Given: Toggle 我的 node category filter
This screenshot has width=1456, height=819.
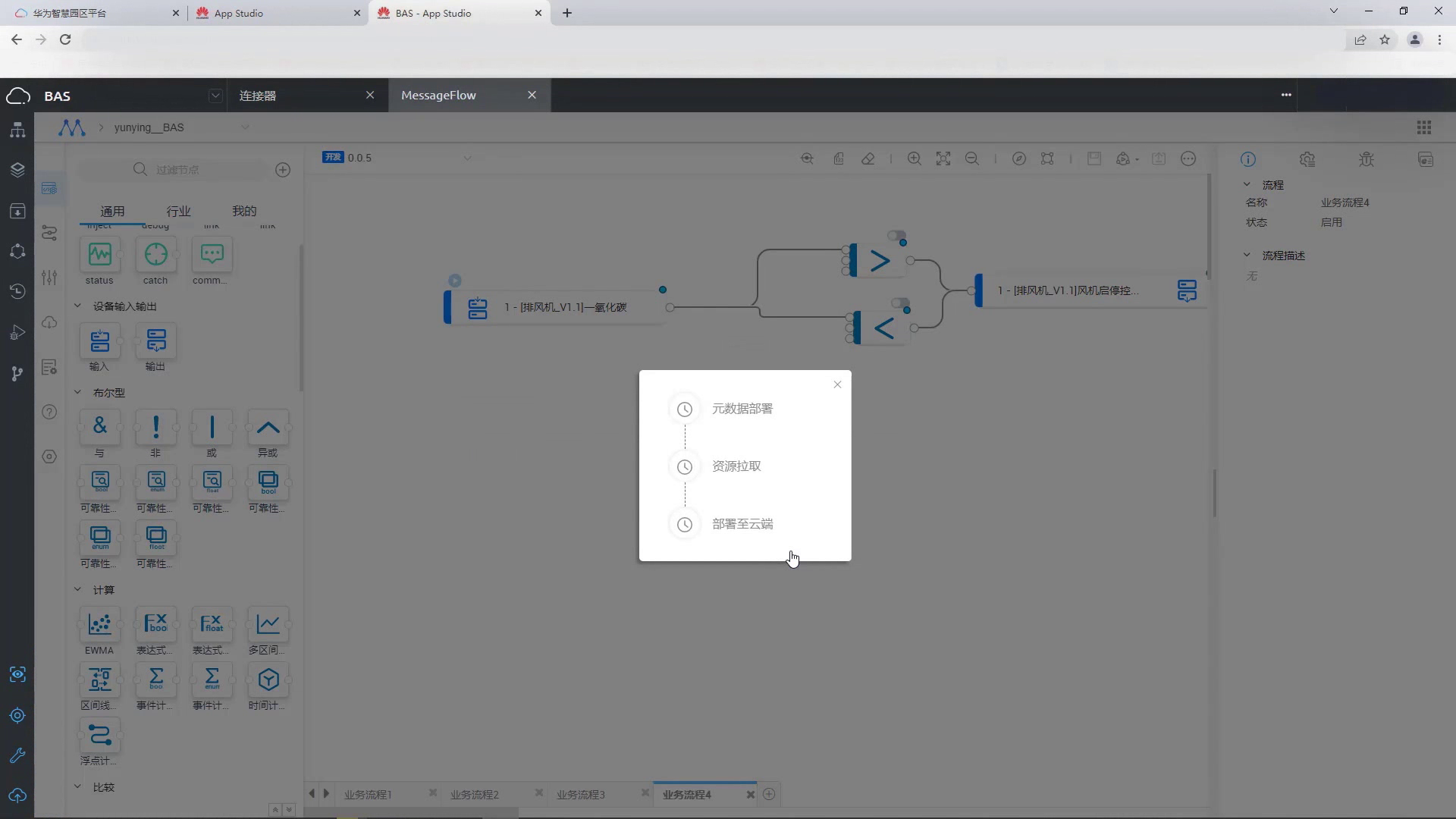Looking at the screenshot, I should click(244, 211).
